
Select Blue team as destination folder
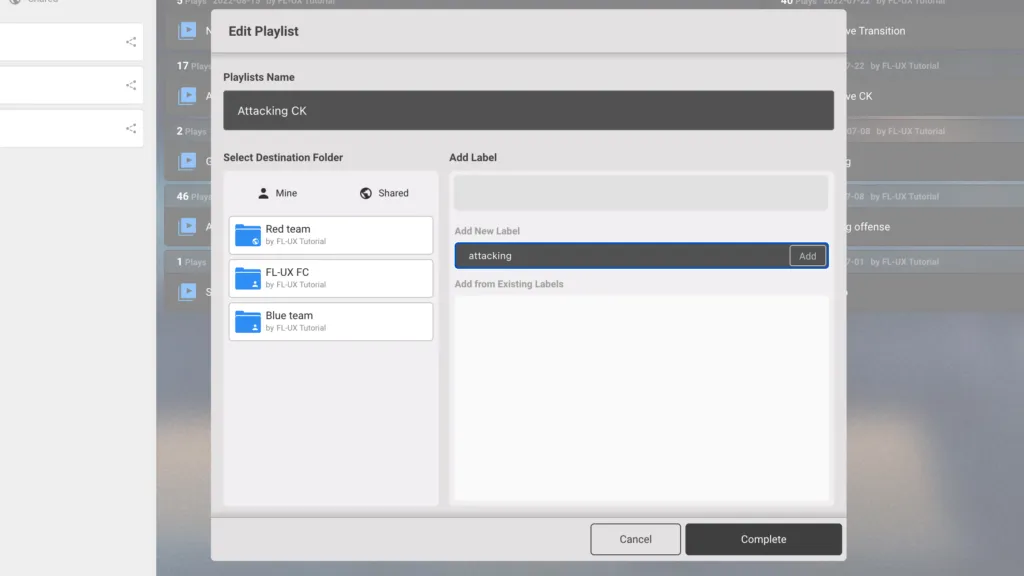pos(330,321)
